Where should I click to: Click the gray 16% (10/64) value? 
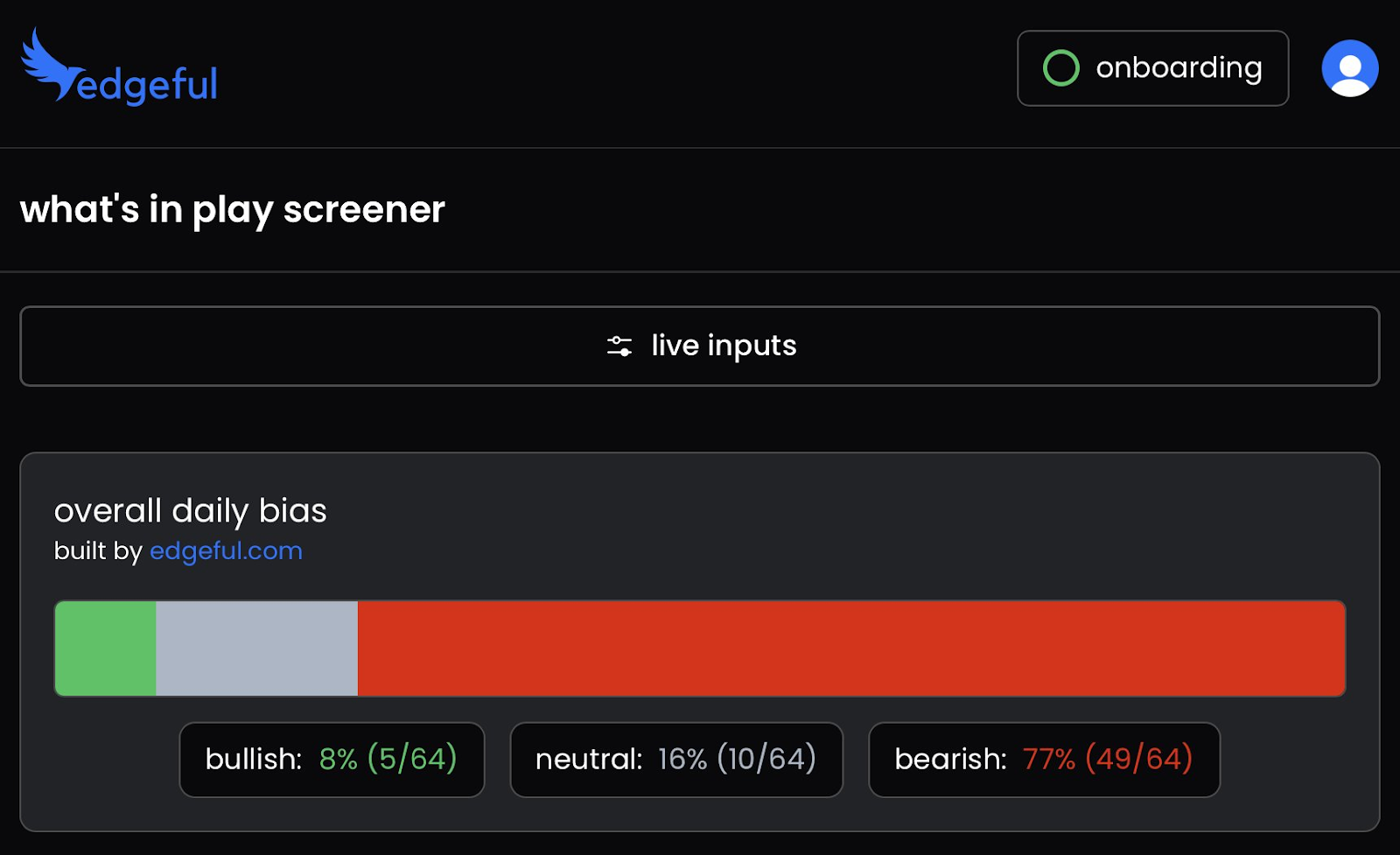tap(737, 760)
